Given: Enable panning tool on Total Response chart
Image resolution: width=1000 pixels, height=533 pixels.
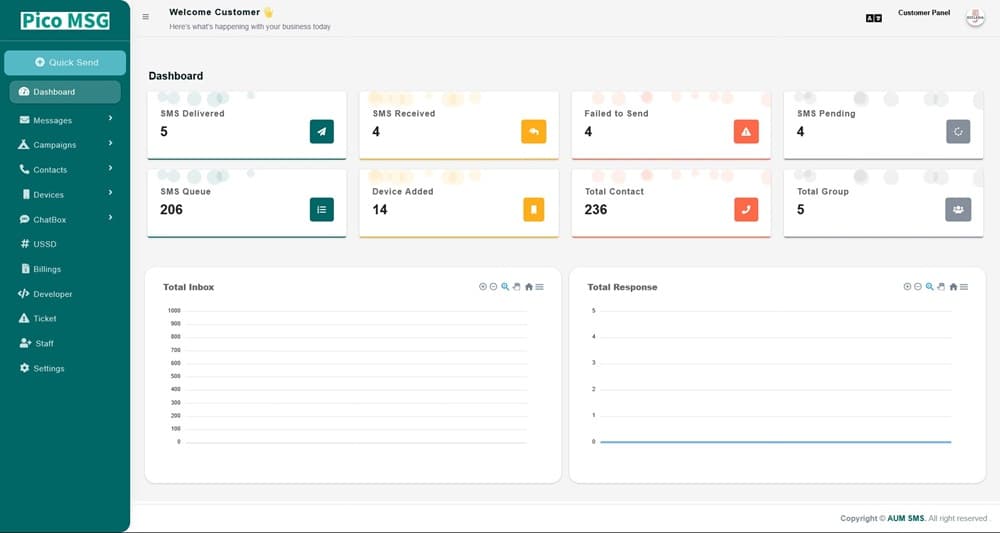Looking at the screenshot, I should [941, 287].
